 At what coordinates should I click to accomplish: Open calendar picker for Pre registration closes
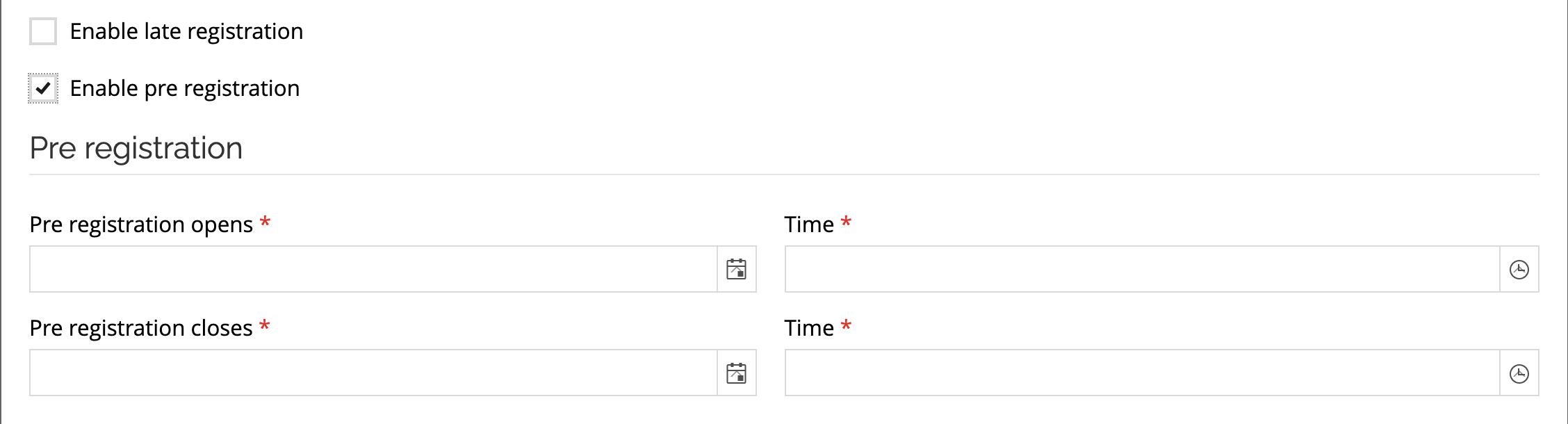point(736,373)
